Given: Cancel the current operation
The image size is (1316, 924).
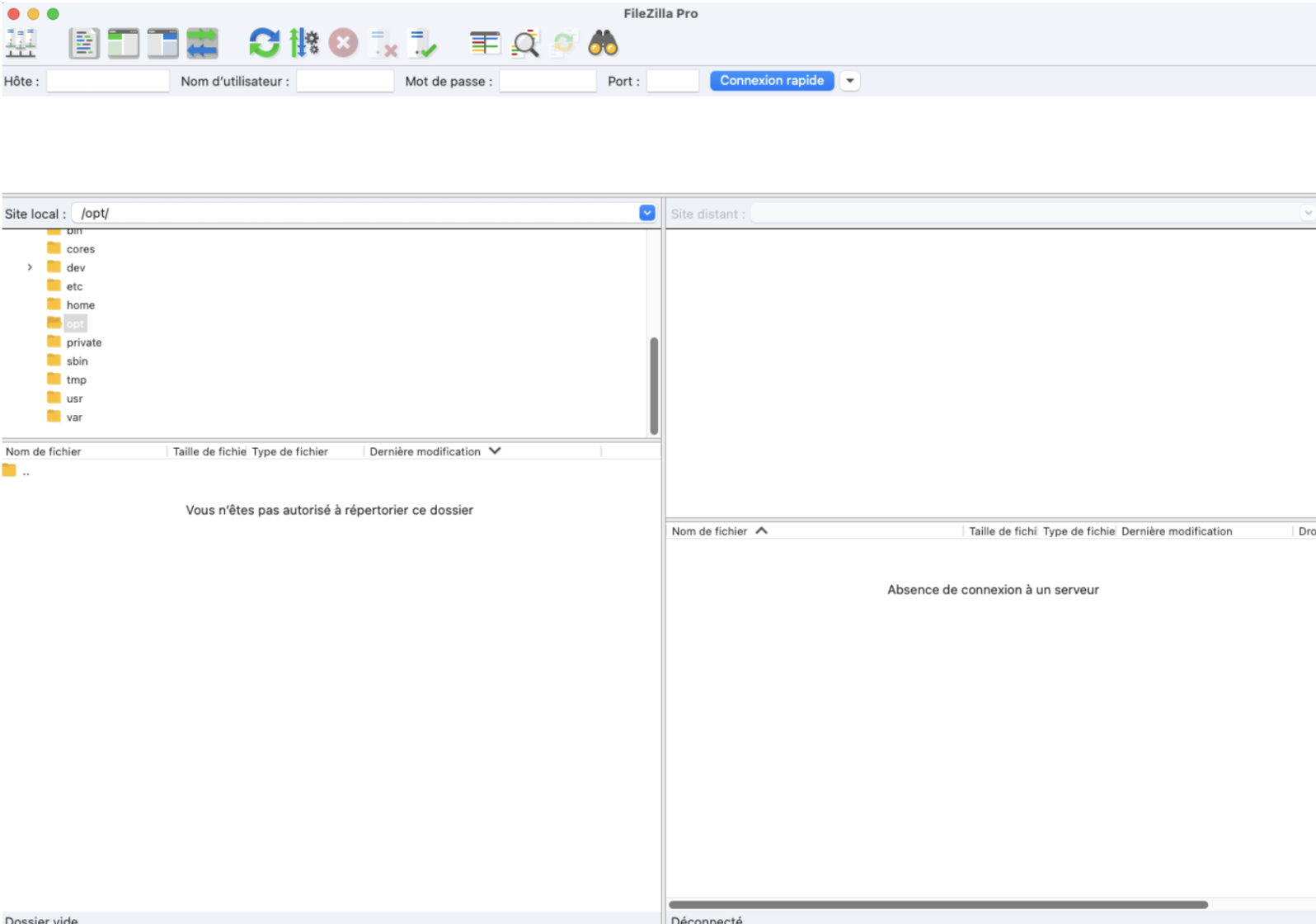Looking at the screenshot, I should (344, 43).
